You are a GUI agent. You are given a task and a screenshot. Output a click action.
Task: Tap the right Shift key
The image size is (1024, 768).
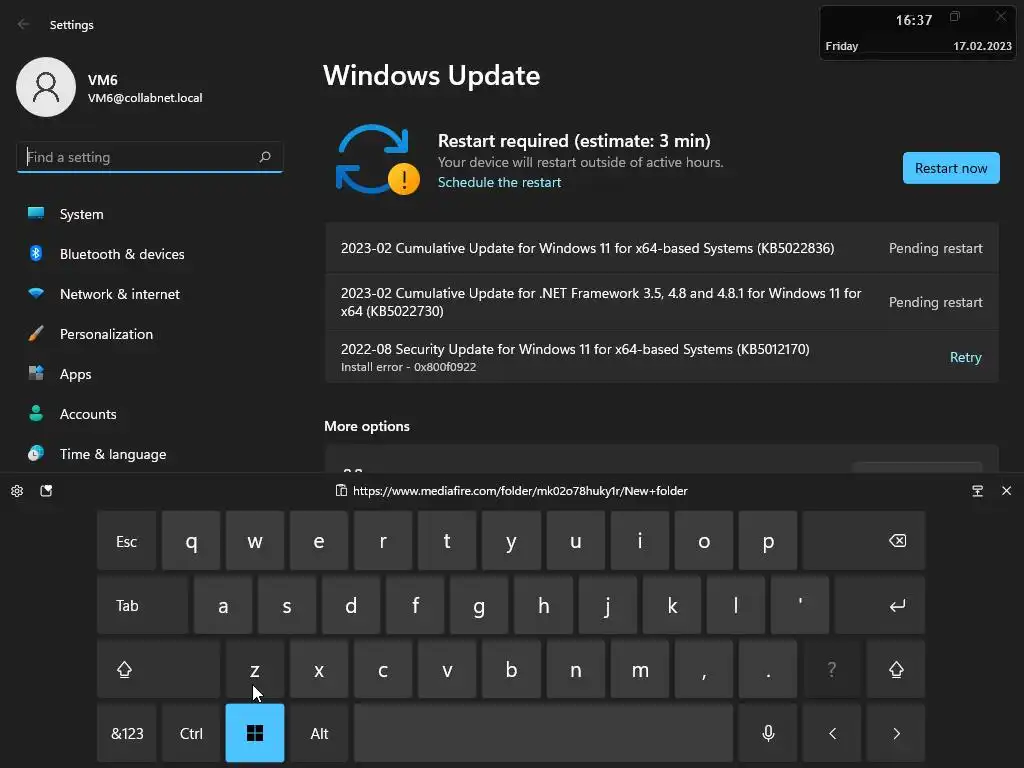coord(895,669)
